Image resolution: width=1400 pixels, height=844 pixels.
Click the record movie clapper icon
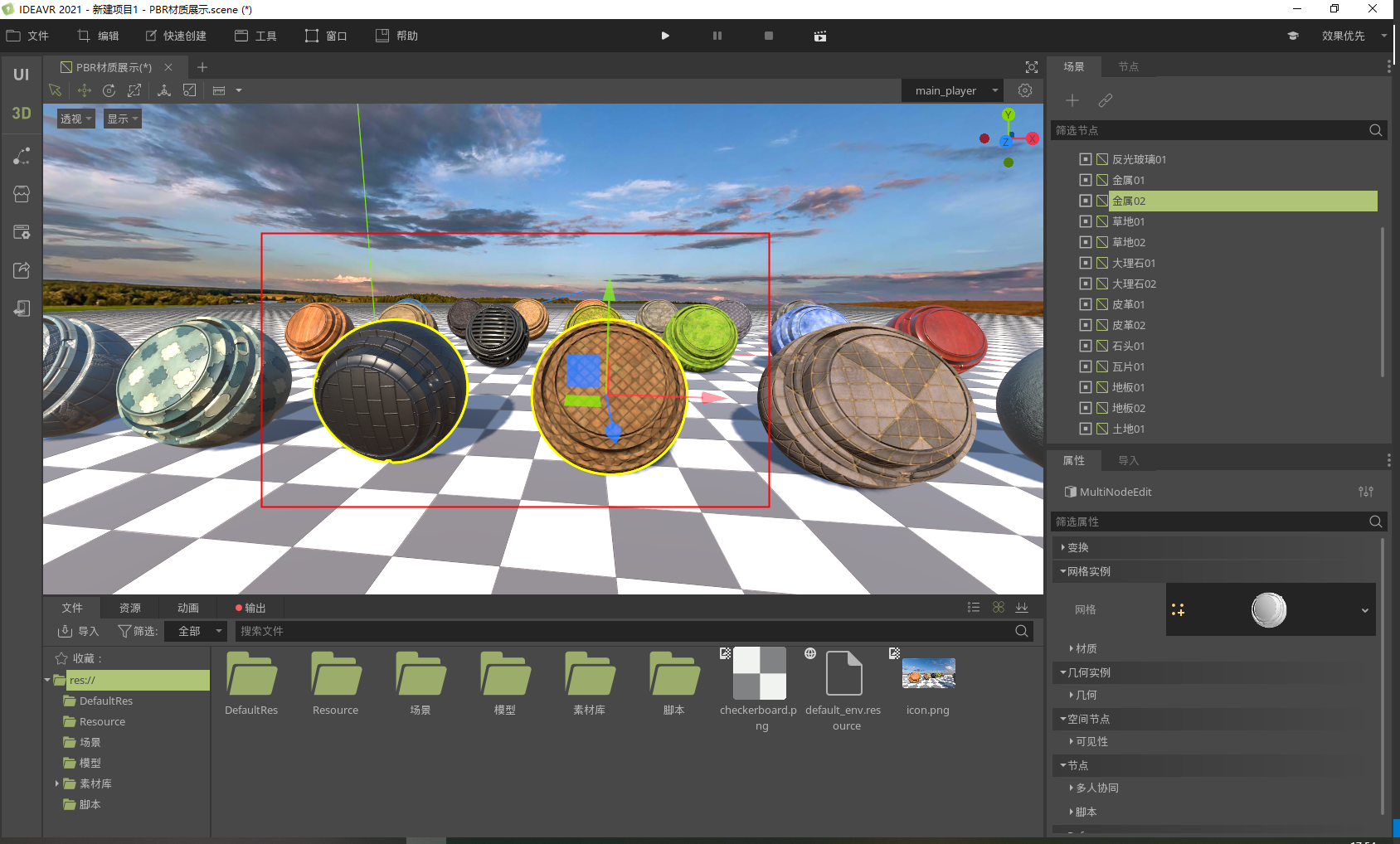pos(820,36)
